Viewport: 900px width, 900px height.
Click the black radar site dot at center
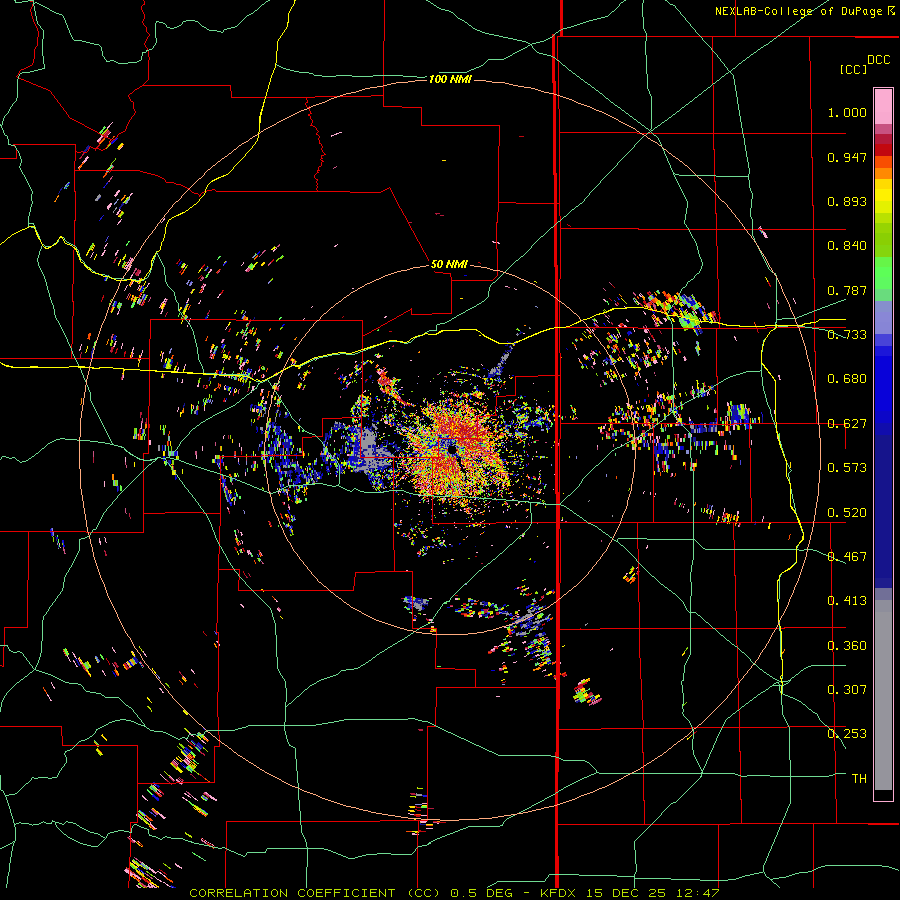pos(452,449)
